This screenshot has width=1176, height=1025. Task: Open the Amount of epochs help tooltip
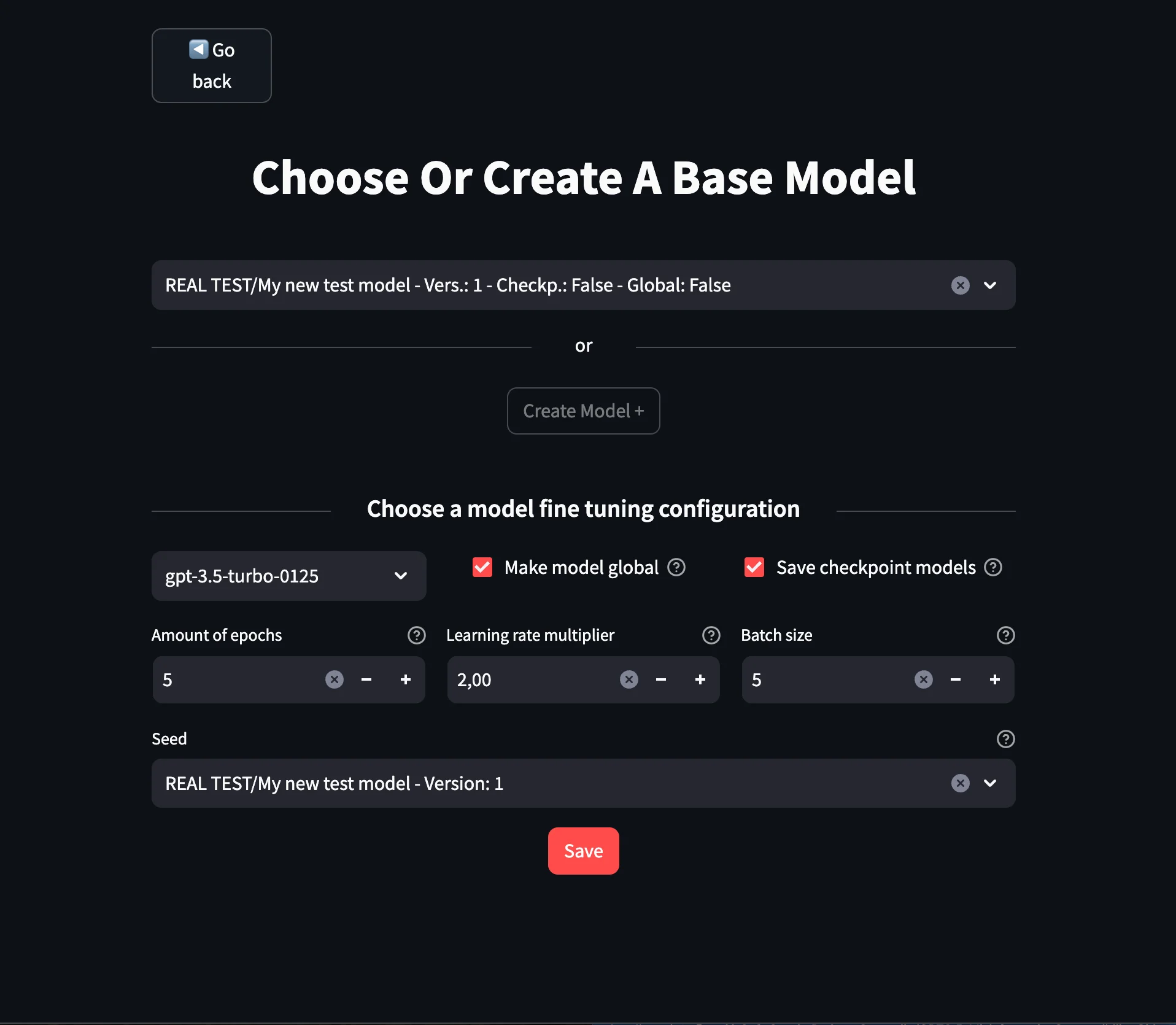click(416, 635)
